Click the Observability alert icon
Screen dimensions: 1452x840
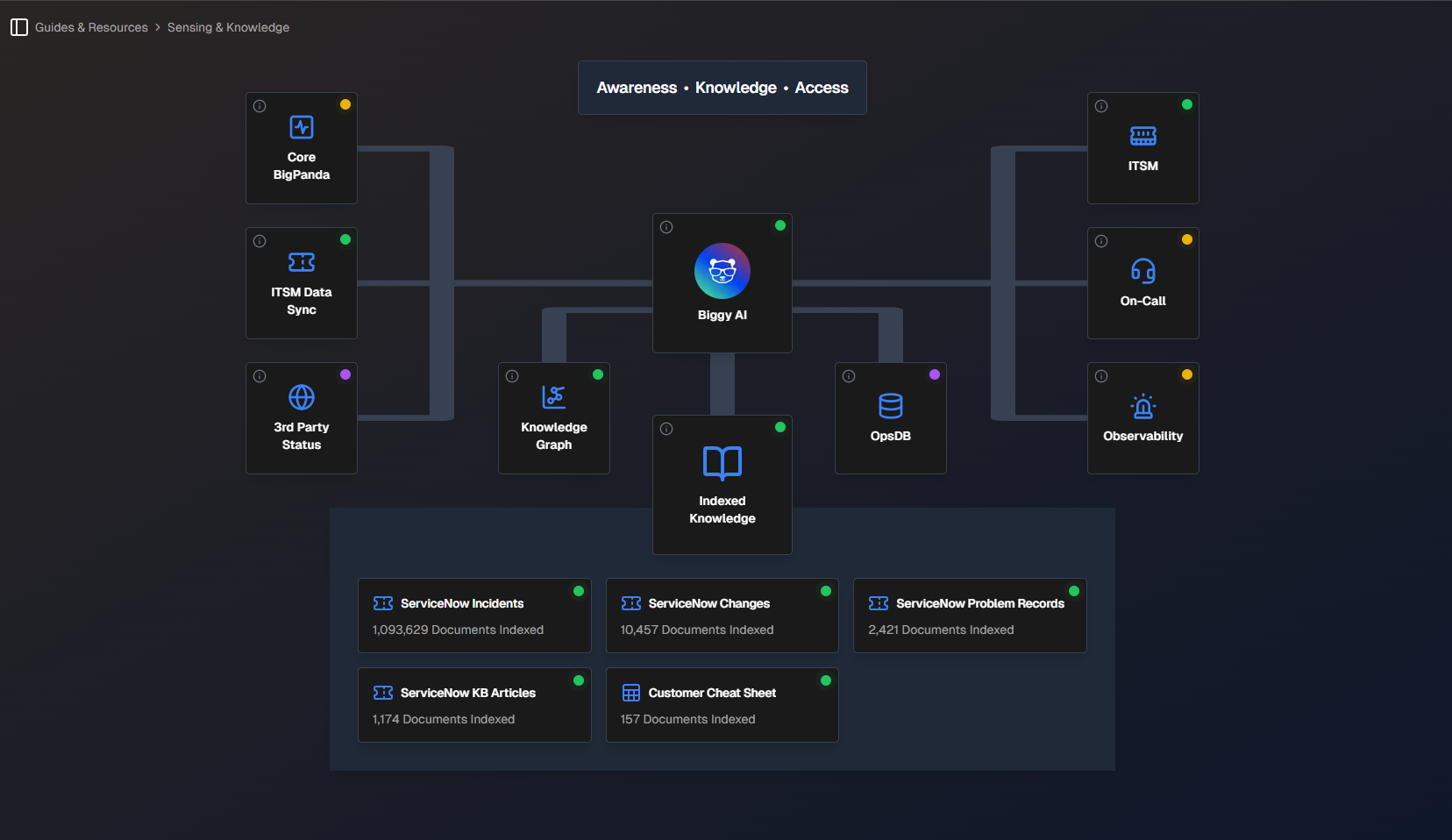pos(1142,405)
